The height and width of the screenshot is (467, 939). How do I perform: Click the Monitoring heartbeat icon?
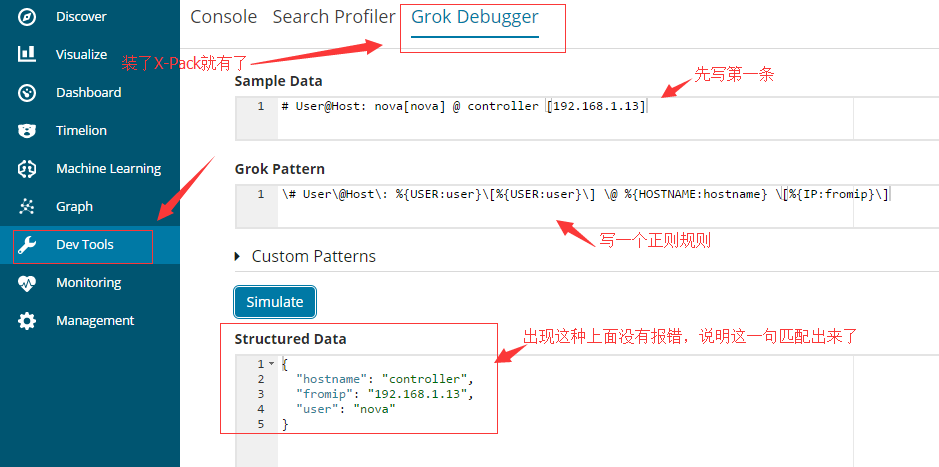(x=27, y=283)
